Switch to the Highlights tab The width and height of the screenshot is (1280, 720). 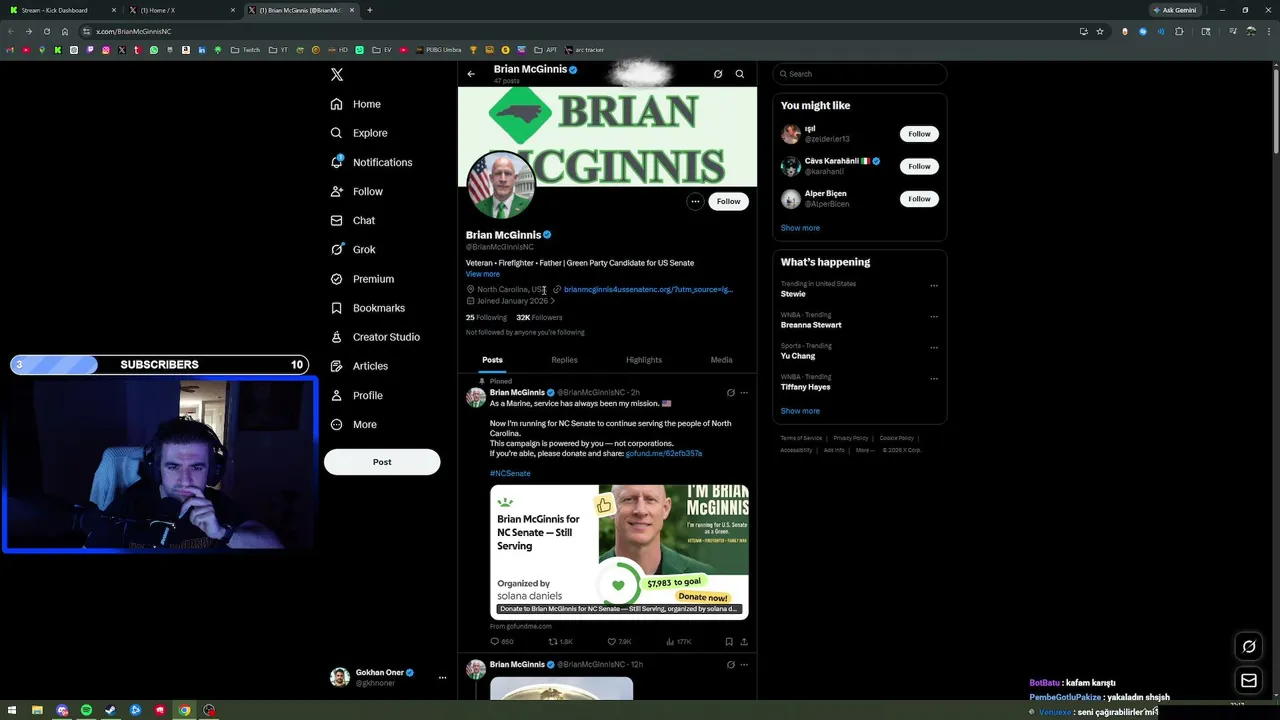tap(644, 360)
